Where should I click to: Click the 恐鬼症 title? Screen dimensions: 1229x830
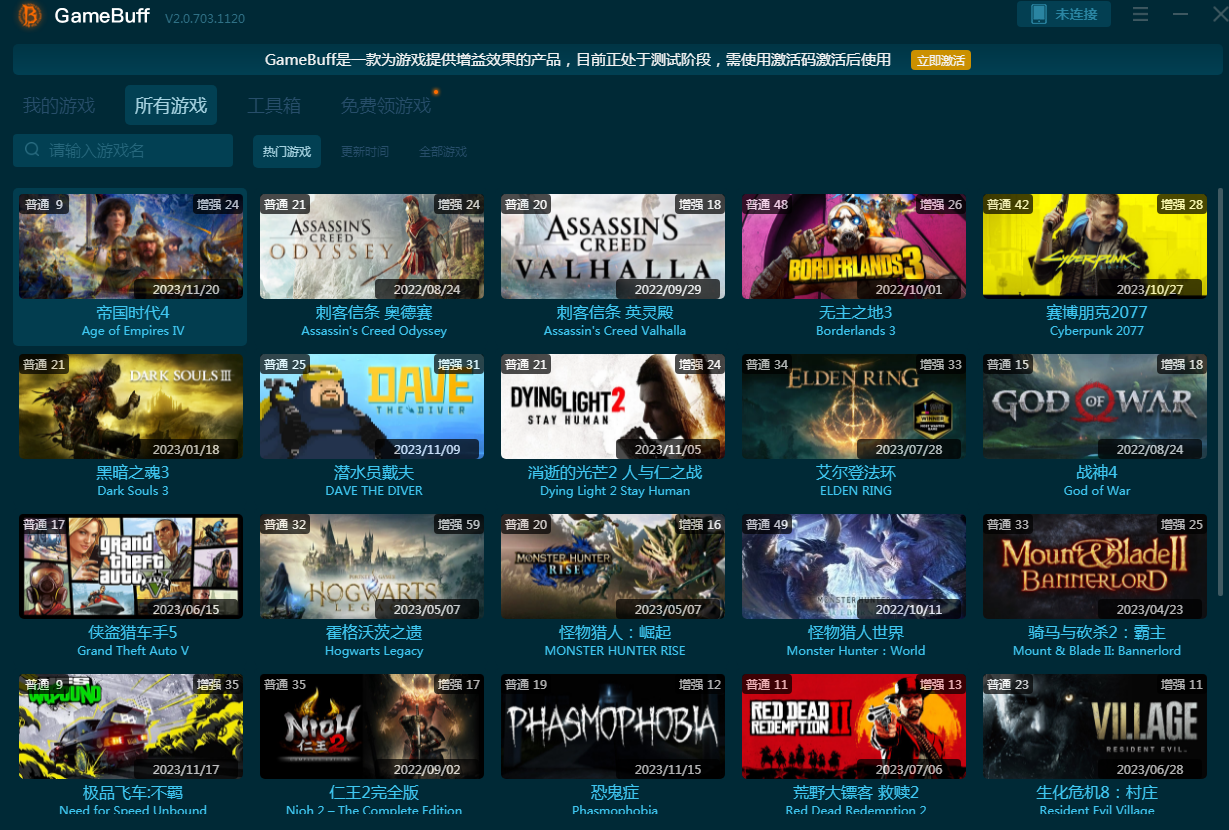click(x=615, y=792)
